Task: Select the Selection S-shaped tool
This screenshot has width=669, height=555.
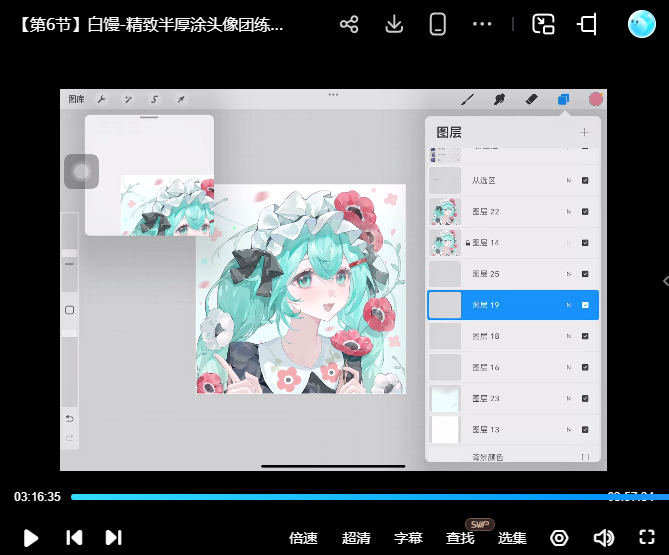Action: pyautogui.click(x=154, y=99)
